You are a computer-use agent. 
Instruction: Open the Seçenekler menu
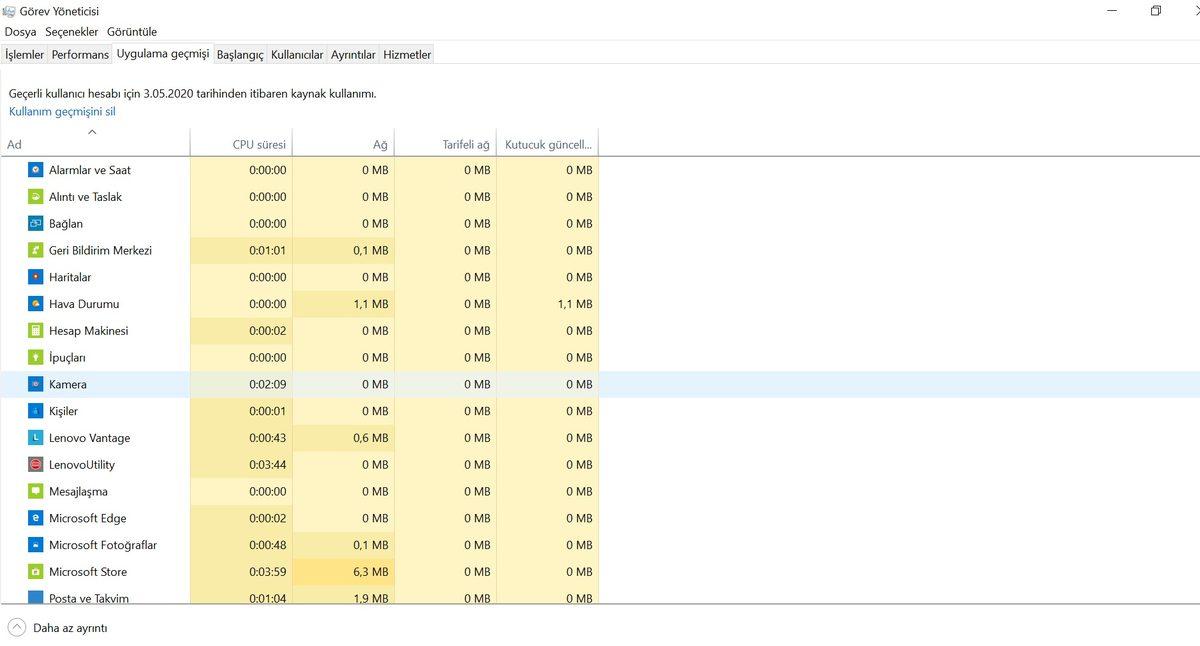(75, 32)
